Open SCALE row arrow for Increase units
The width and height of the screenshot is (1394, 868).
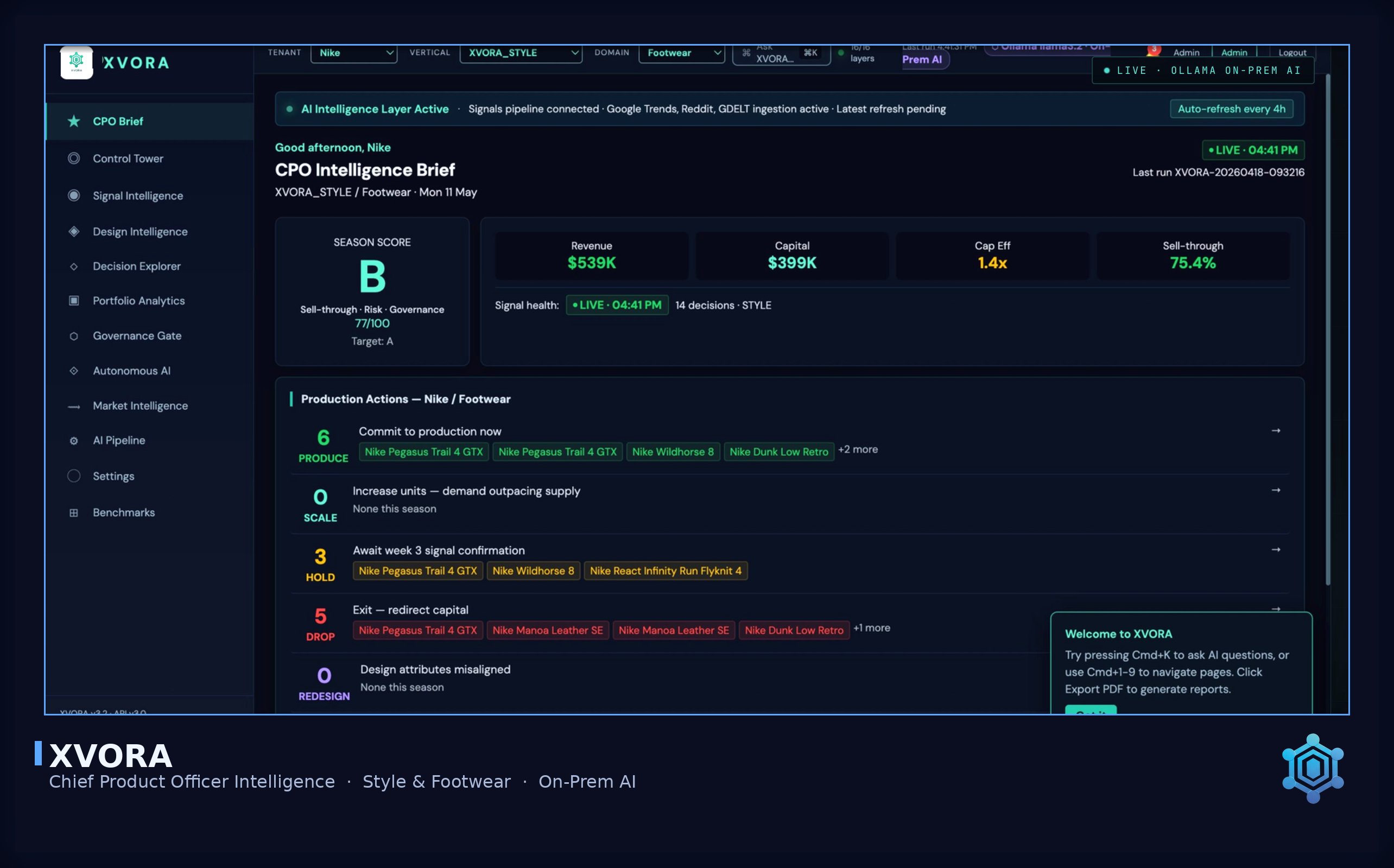[1275, 490]
